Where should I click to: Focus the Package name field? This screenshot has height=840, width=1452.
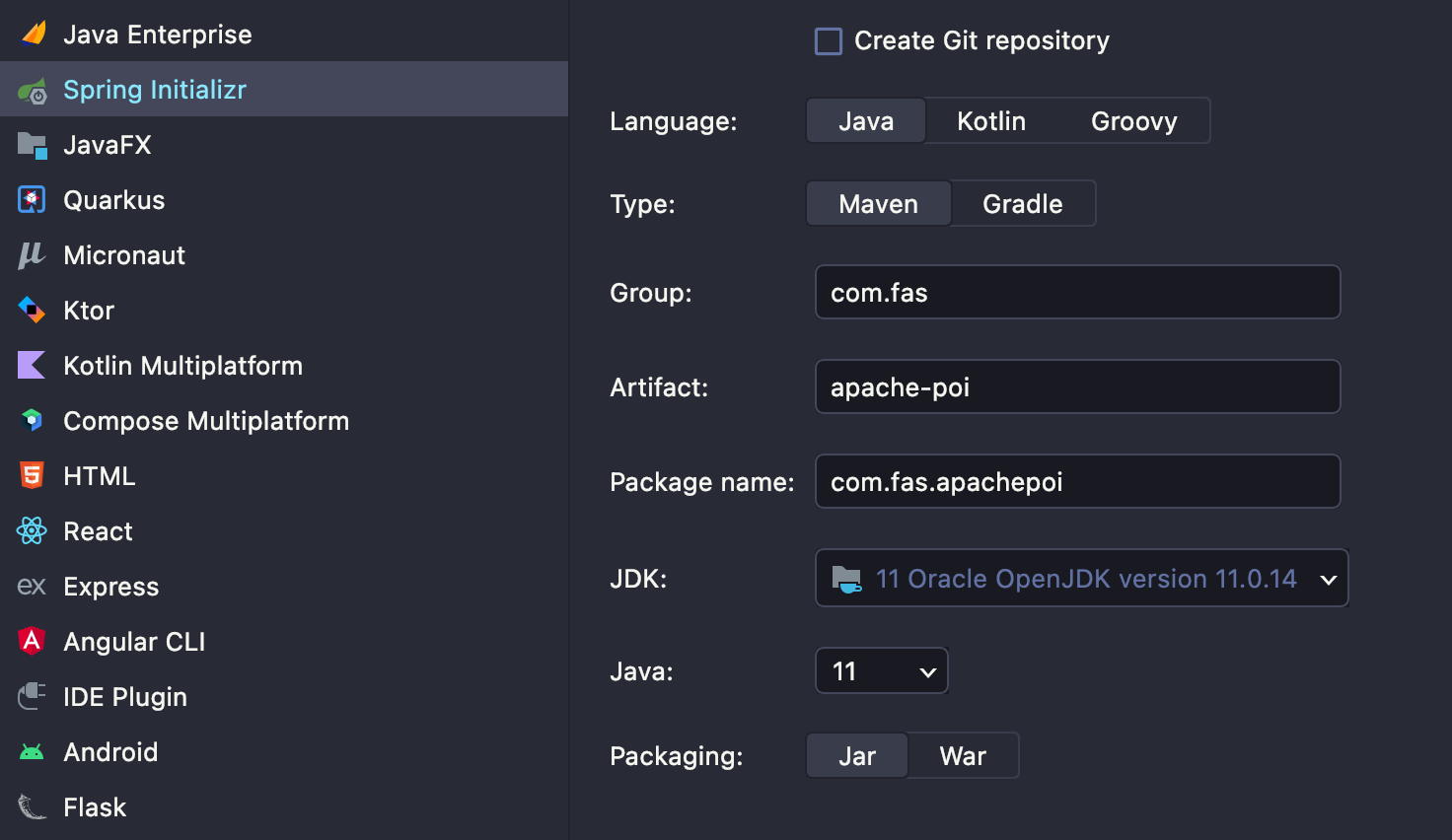(x=1077, y=482)
